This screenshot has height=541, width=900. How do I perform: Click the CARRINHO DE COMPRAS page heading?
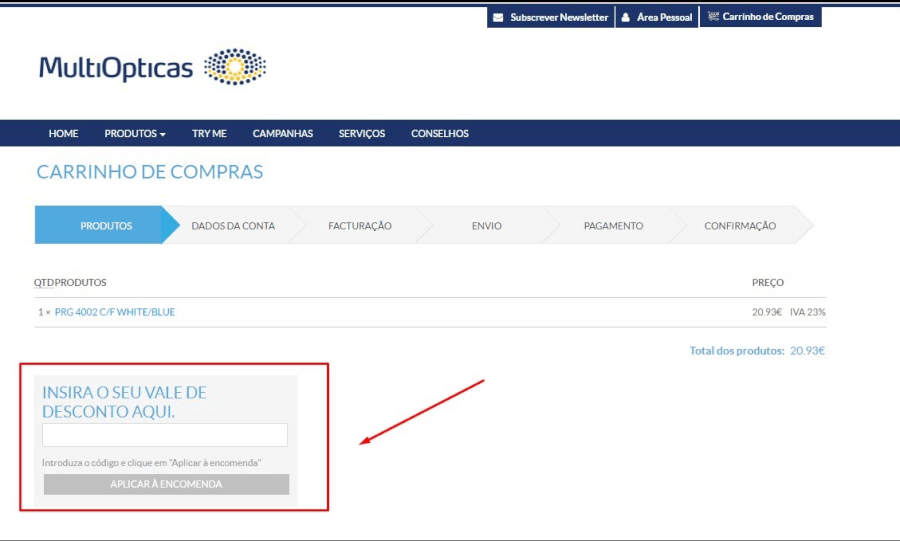tap(150, 172)
